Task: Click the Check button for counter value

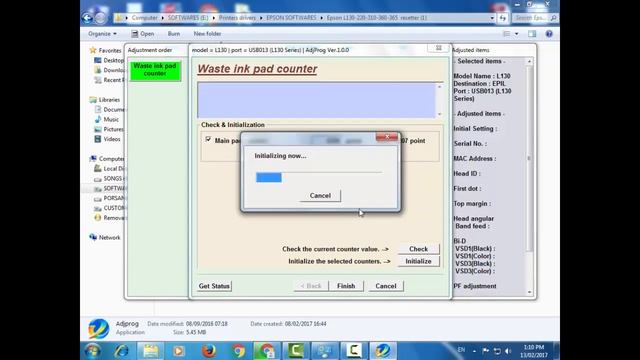Action: (418, 249)
